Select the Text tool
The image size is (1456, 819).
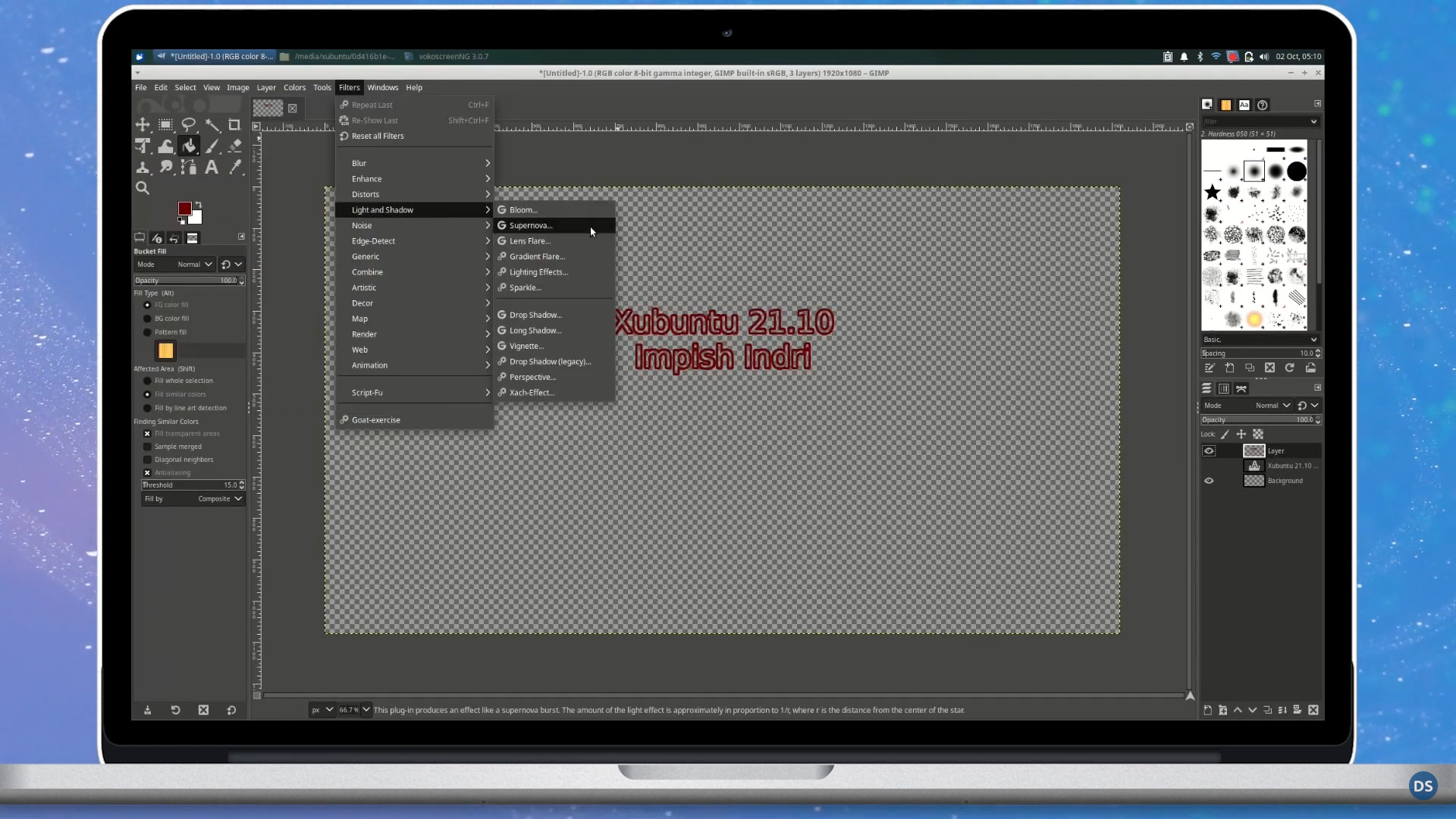pyautogui.click(x=212, y=167)
